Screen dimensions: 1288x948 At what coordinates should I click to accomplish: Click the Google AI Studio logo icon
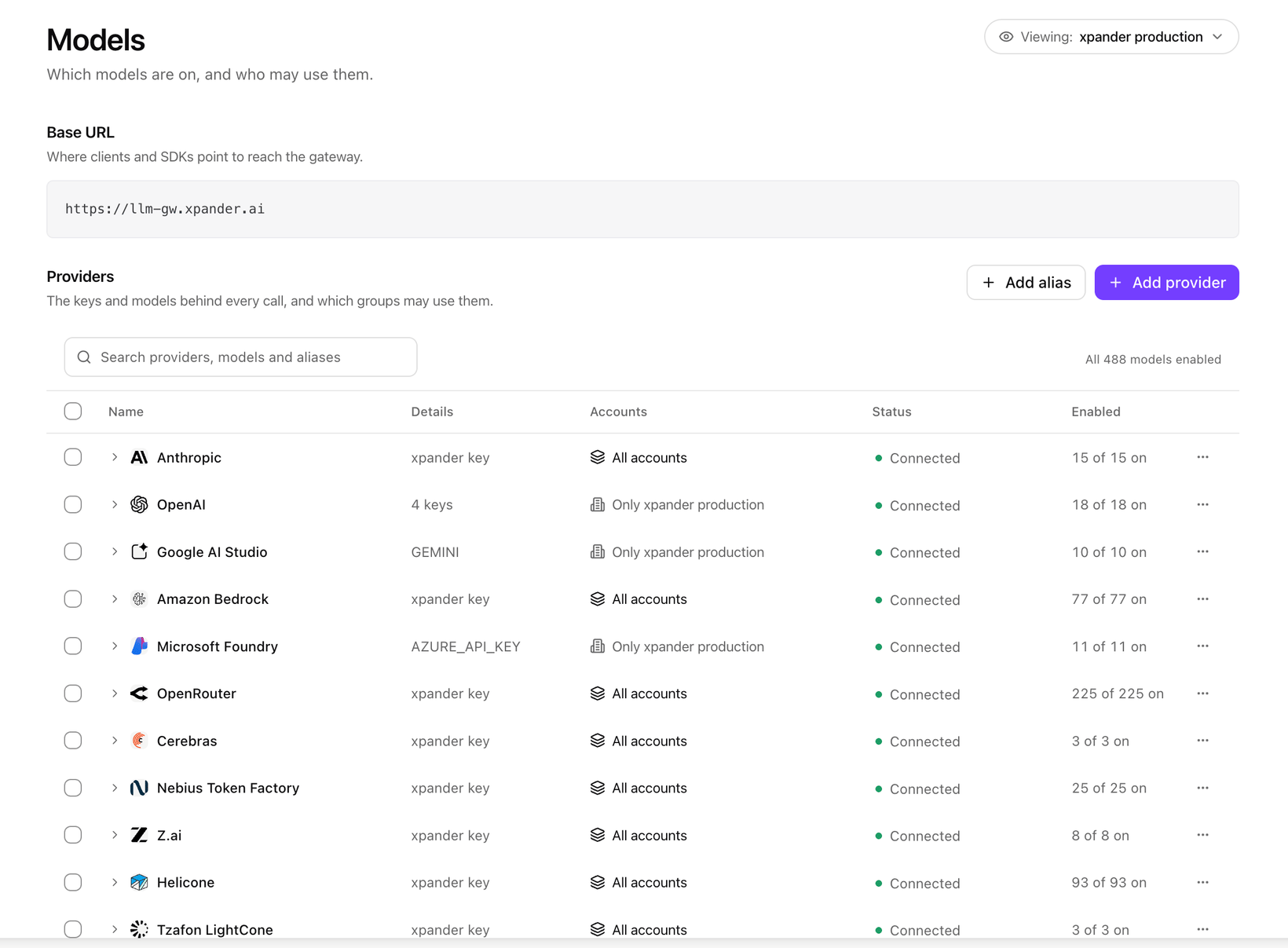tap(139, 551)
